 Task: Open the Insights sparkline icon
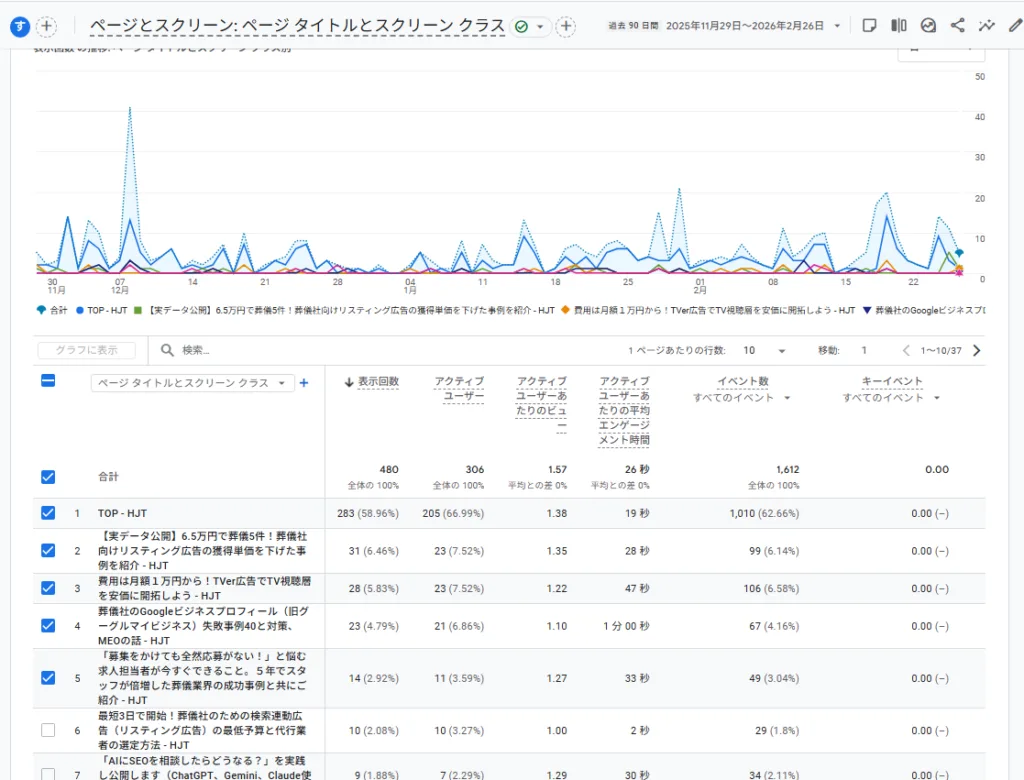pyautogui.click(x=987, y=25)
